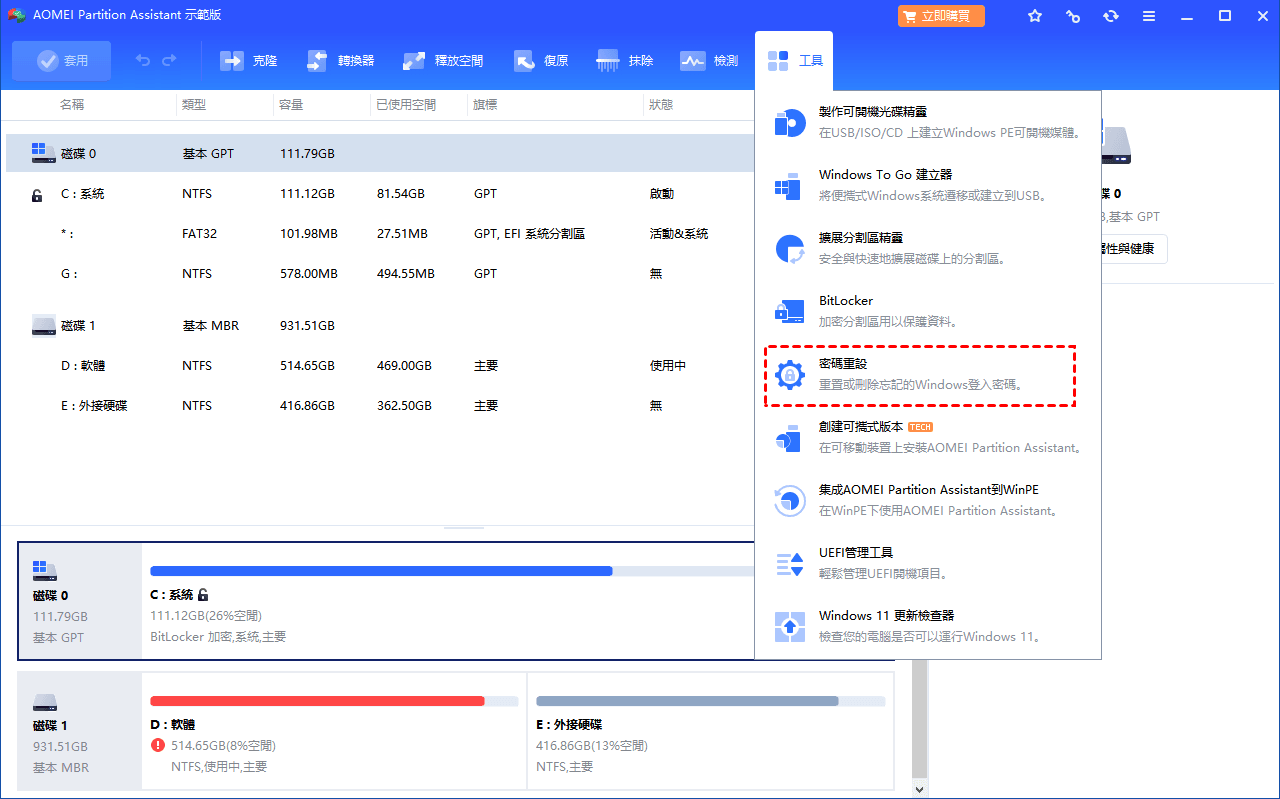1280x799 pixels.
Task: Choose 集成AOMEI Partition Assistant到WinPE
Action: click(928, 500)
